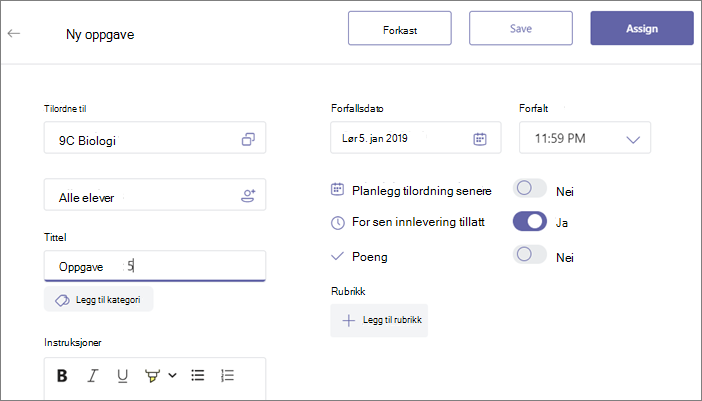Open highlight color dropdown arrow
The height and width of the screenshot is (401, 702).
tap(172, 375)
